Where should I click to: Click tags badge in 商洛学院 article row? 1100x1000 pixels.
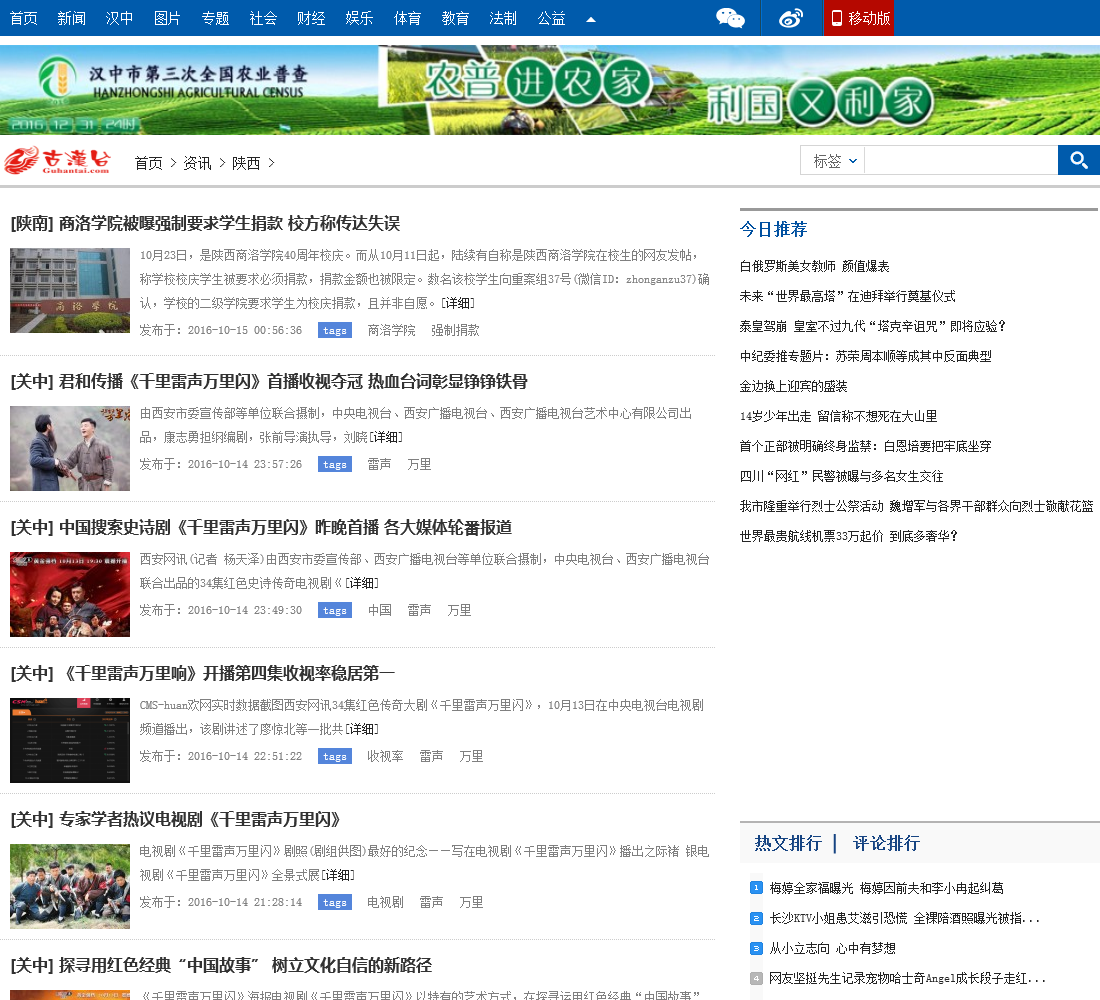335,330
